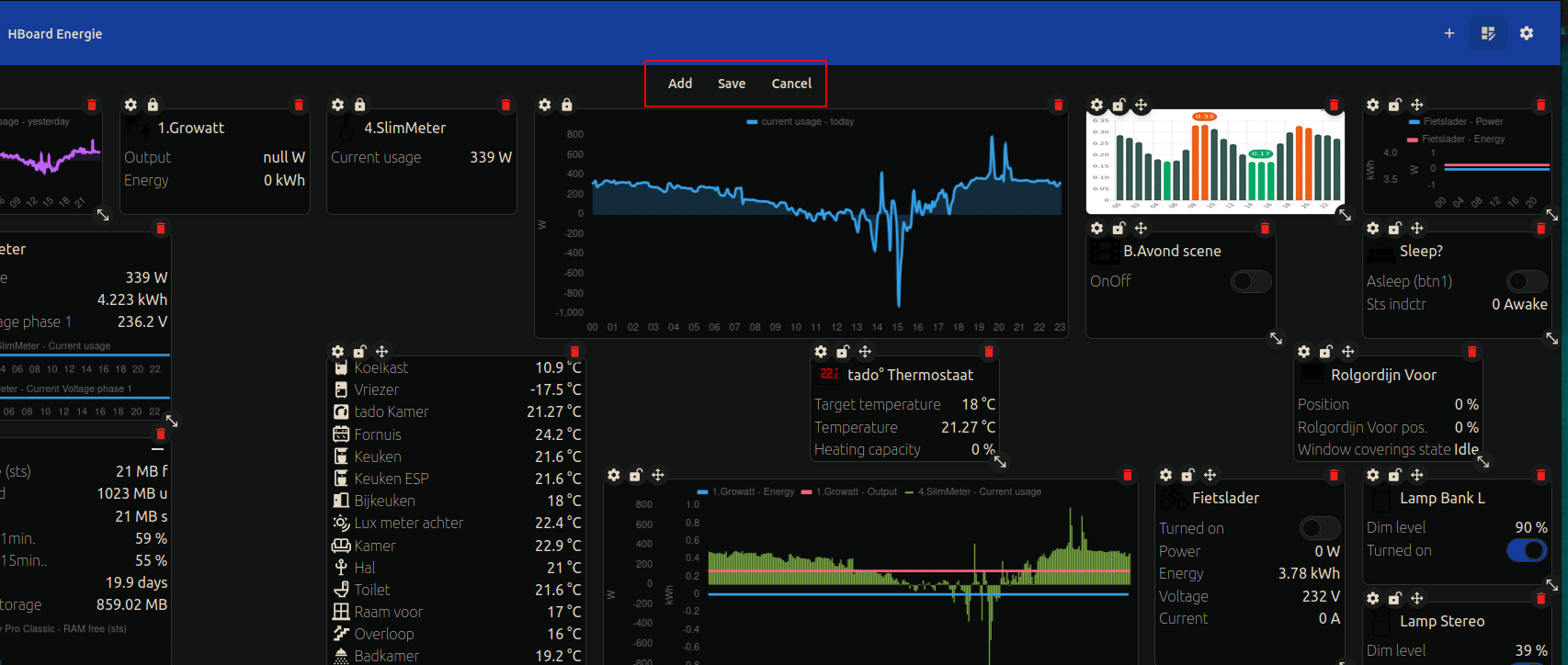Screen dimensions: 1568x665
Task: Open settings for Fietslader switch widget
Action: (1165, 475)
